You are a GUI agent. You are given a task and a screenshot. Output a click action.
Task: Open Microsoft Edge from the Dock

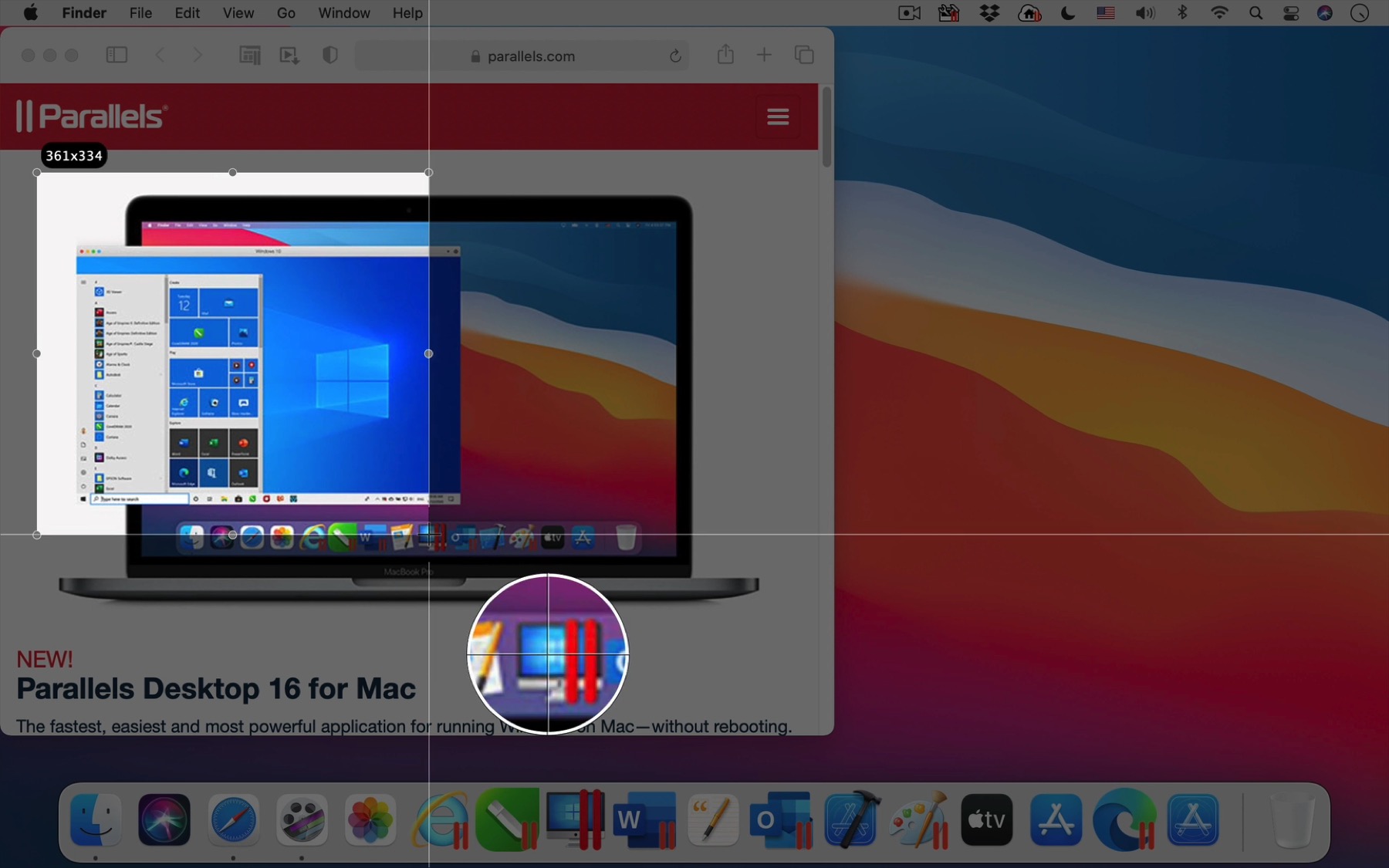click(1125, 820)
